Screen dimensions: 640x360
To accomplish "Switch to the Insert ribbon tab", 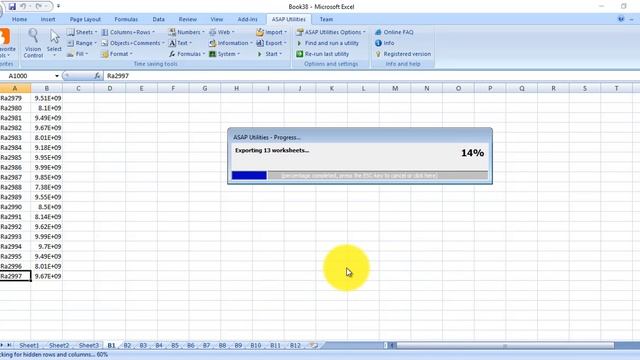I will click(x=48, y=19).
